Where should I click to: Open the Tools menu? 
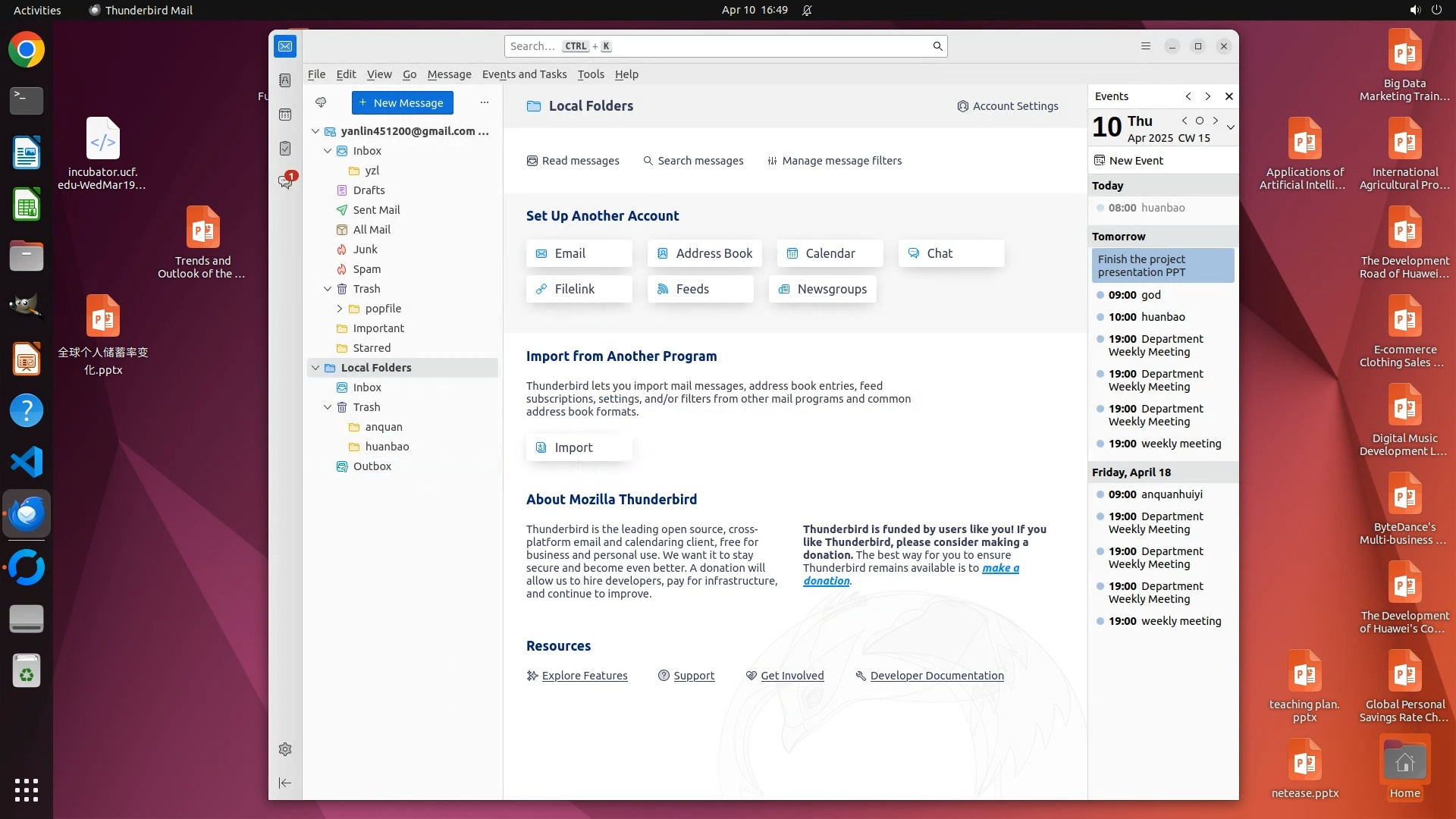tap(590, 74)
